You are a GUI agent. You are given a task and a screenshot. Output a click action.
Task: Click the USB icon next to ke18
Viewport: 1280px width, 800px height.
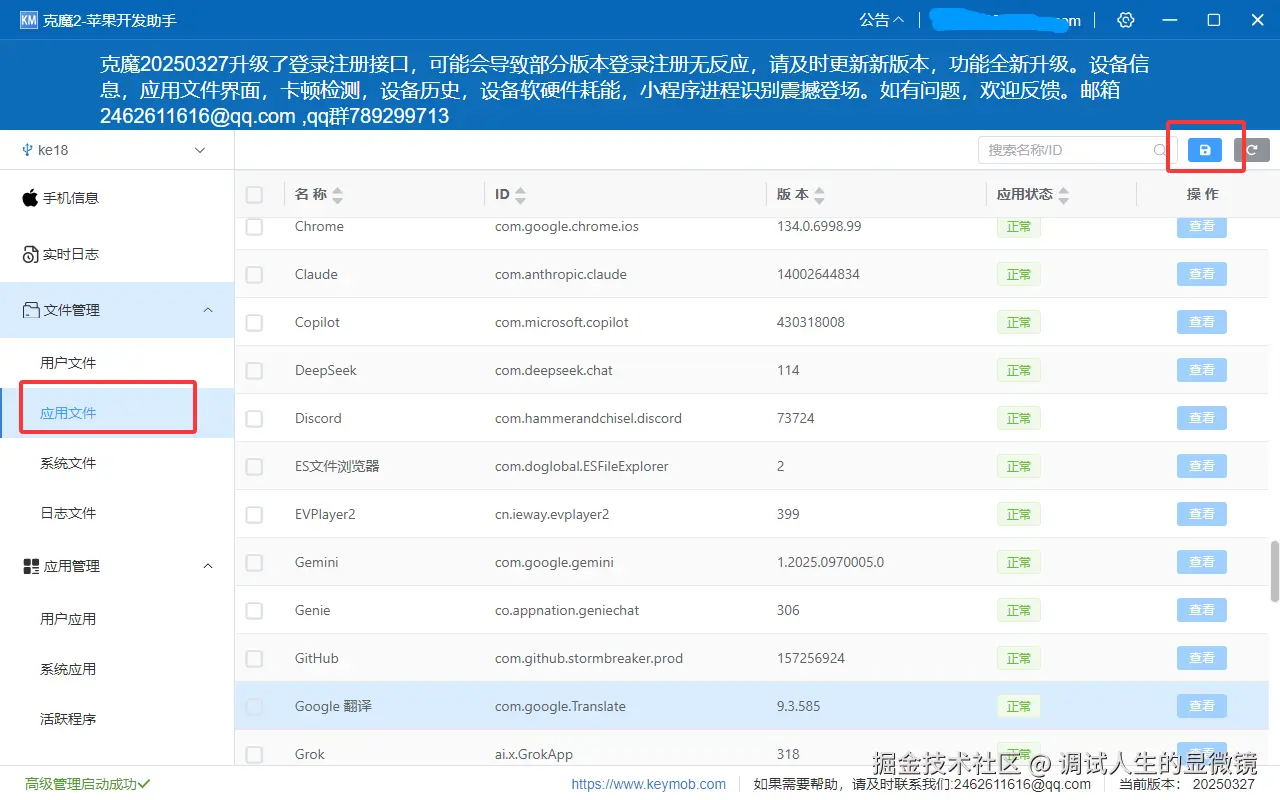point(27,150)
